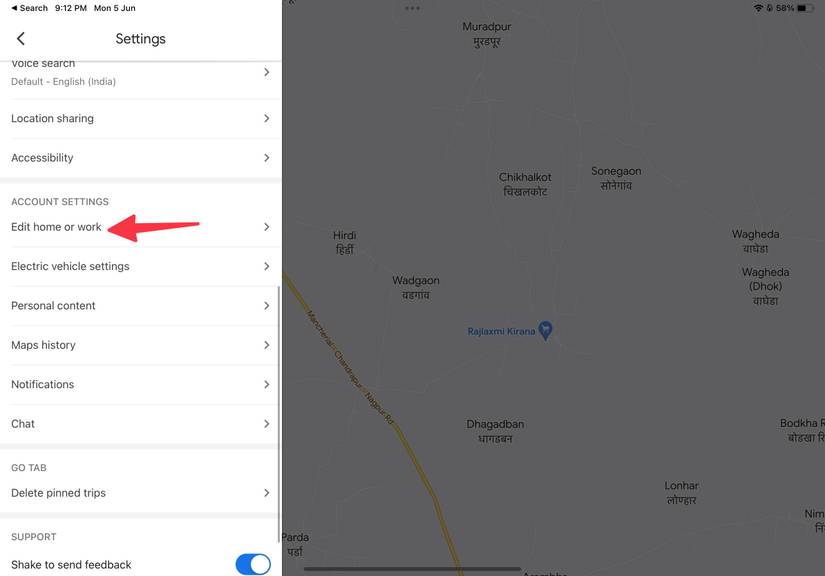The height and width of the screenshot is (576, 825).
Task: Open Chat settings
Action: 140,424
